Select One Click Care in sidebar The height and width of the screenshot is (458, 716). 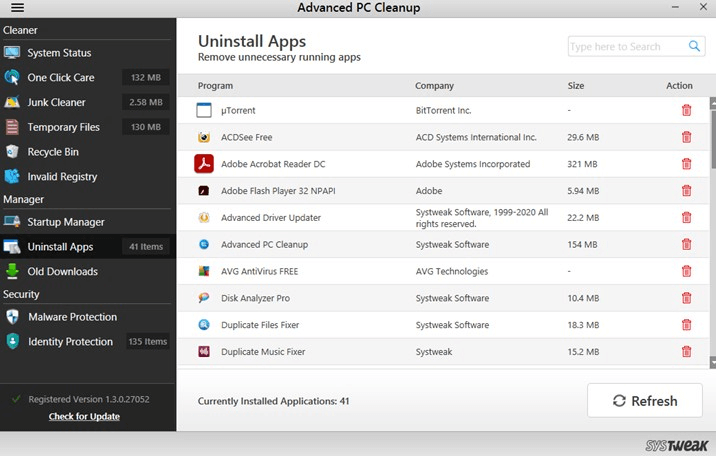coord(63,78)
